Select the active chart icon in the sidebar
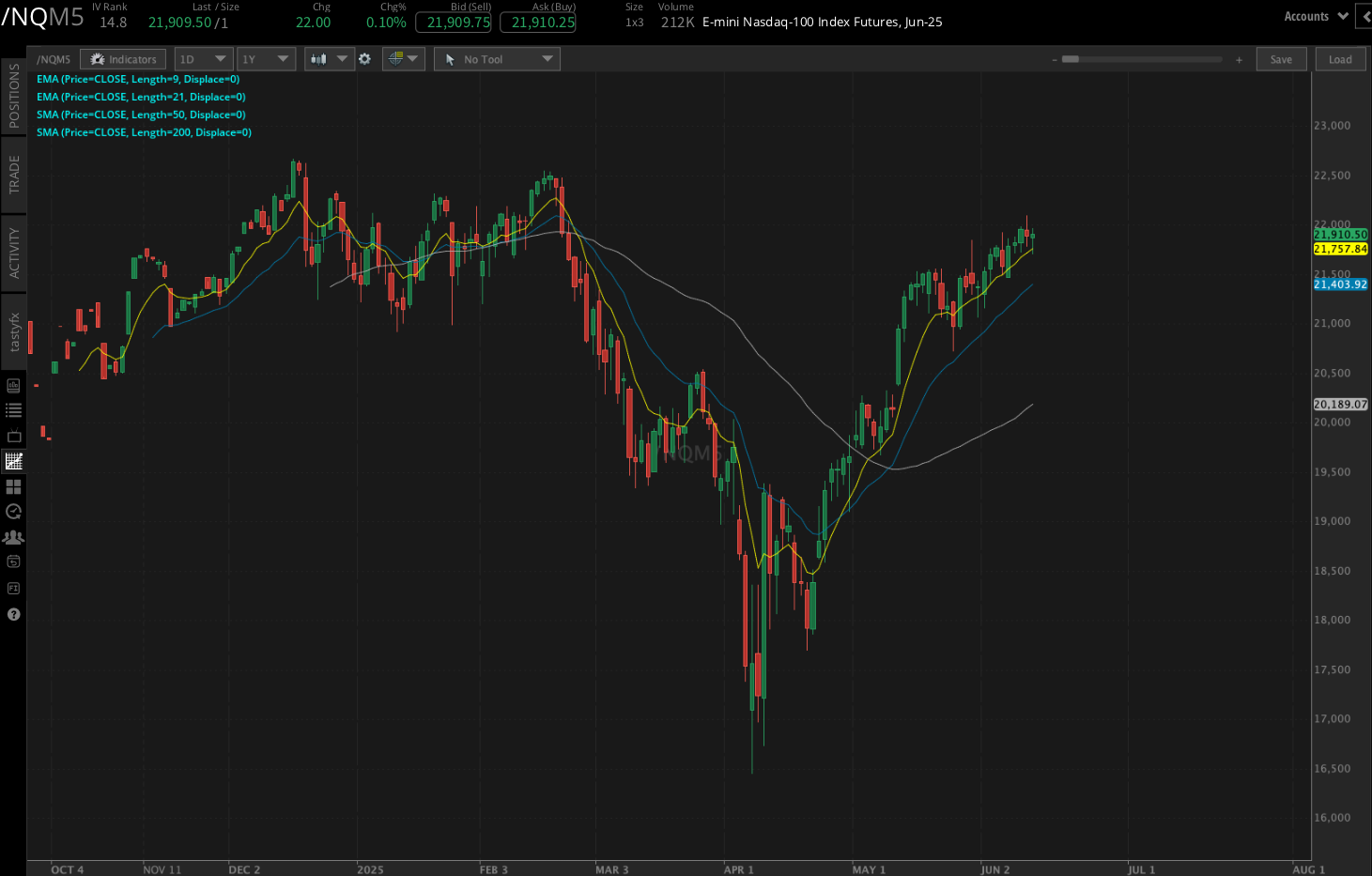 coord(13,460)
